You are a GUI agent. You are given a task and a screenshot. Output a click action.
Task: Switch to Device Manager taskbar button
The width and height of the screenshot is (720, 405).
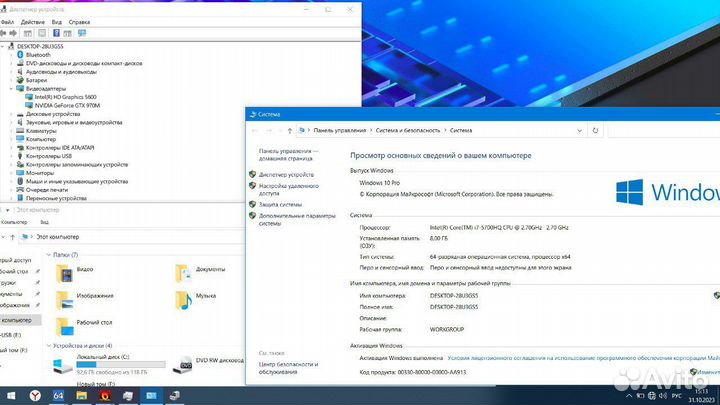(x=174, y=395)
